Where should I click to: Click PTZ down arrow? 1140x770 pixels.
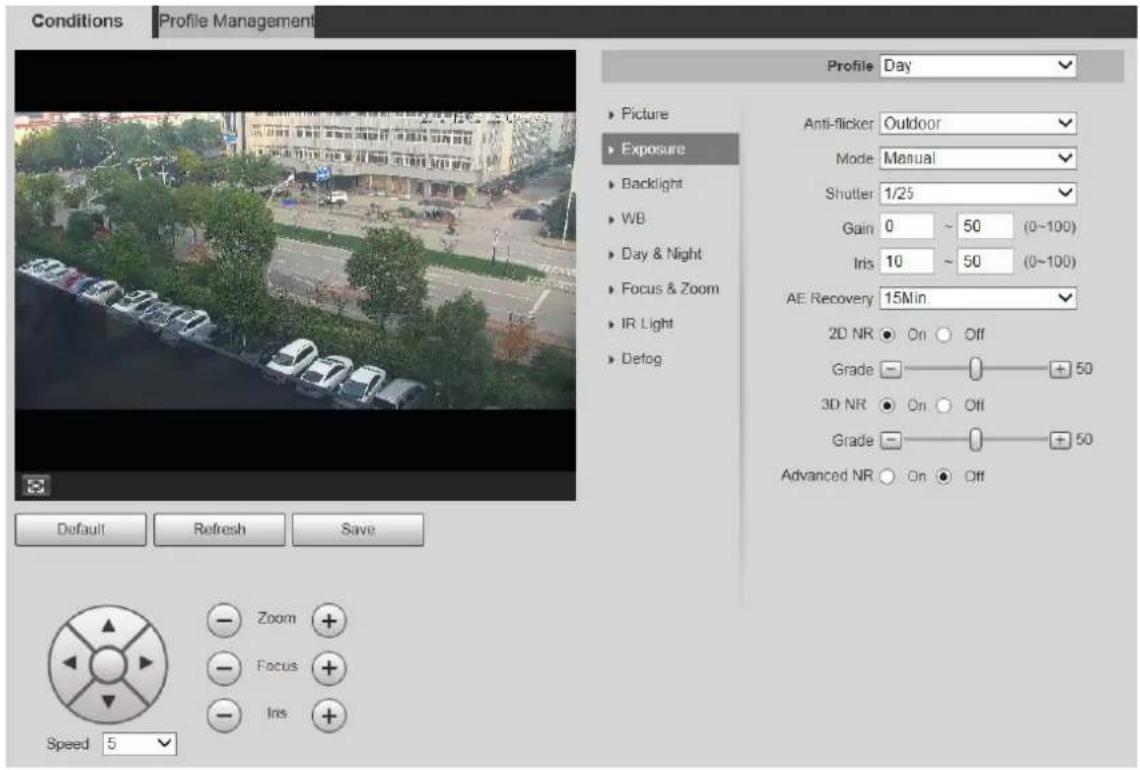pyautogui.click(x=108, y=702)
